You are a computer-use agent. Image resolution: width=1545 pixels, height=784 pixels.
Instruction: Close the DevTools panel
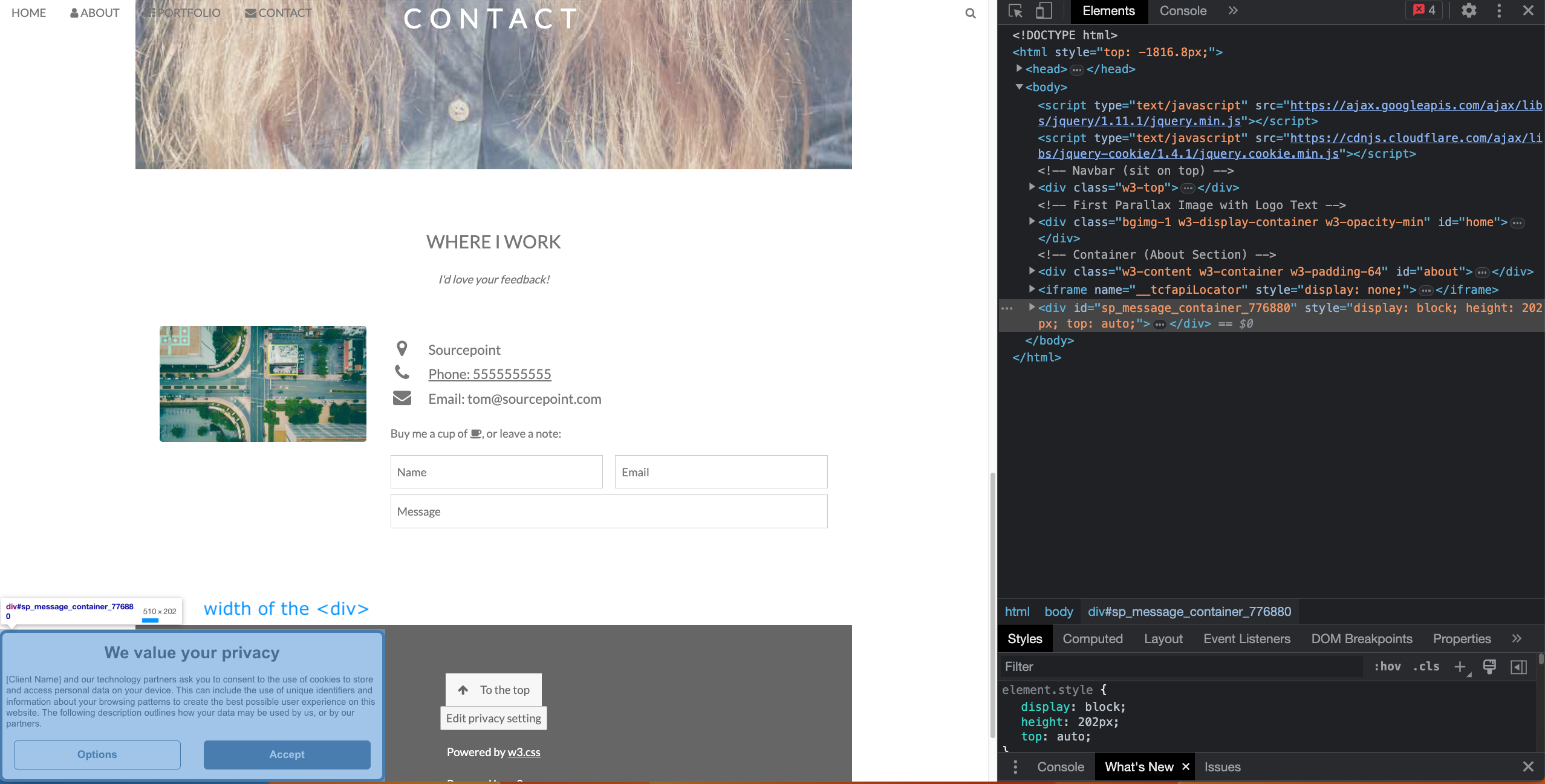[1528, 11]
